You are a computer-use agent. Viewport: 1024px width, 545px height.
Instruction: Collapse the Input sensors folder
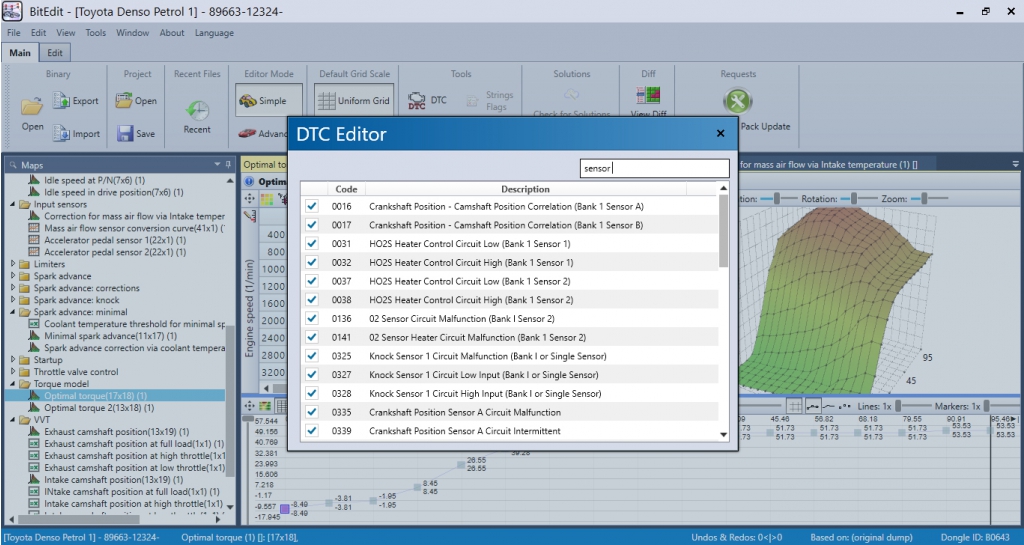pos(13,204)
